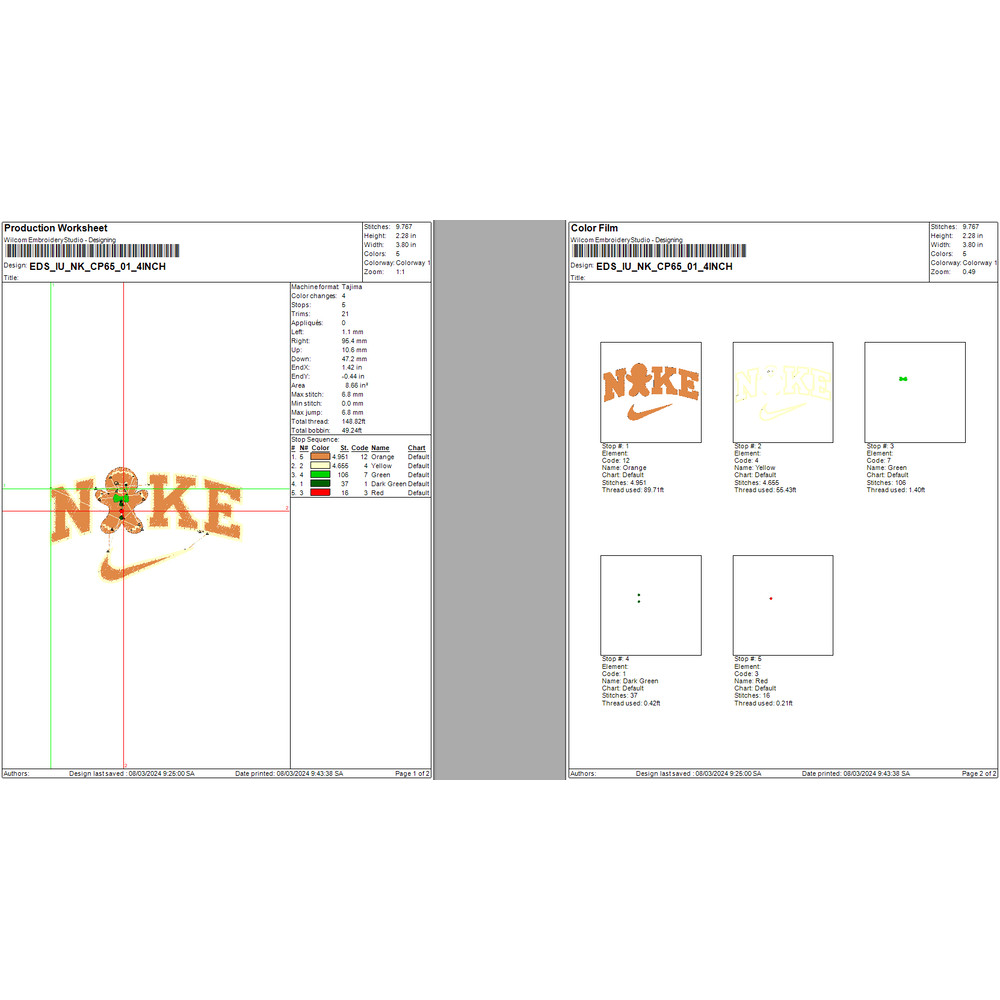The height and width of the screenshot is (1000, 1000).
Task: Click the Red color swatch in Stop Sequence
Action: 320,493
